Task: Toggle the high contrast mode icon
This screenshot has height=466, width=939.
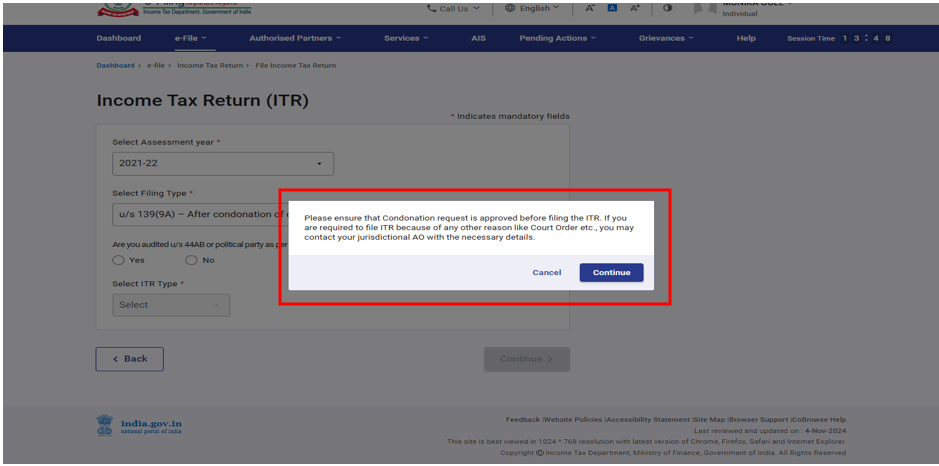Action: (x=667, y=8)
